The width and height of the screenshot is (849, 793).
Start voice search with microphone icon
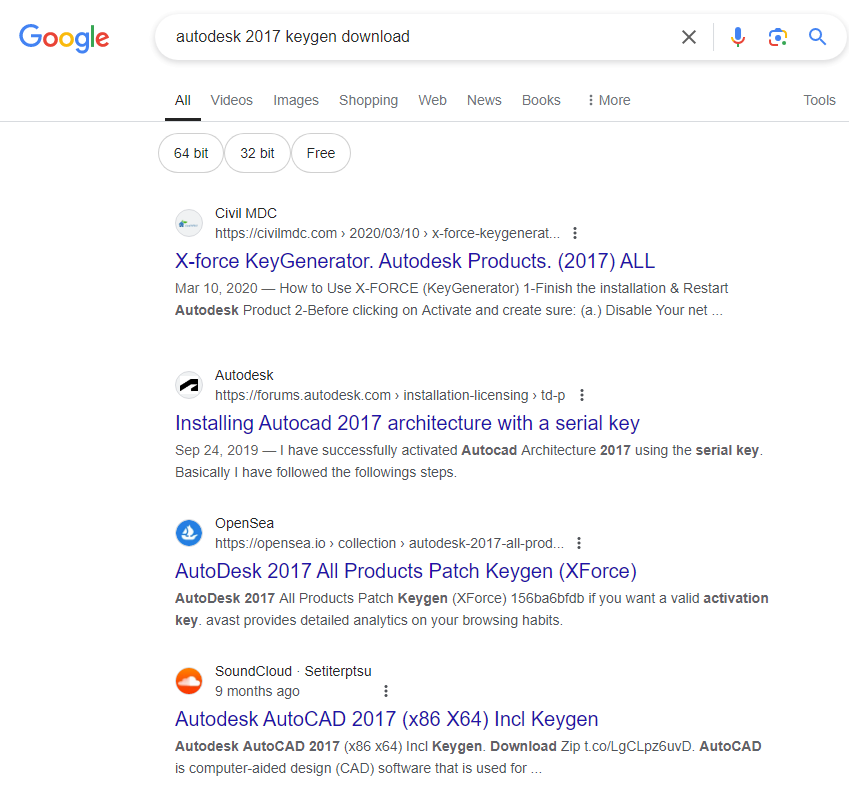pos(738,37)
